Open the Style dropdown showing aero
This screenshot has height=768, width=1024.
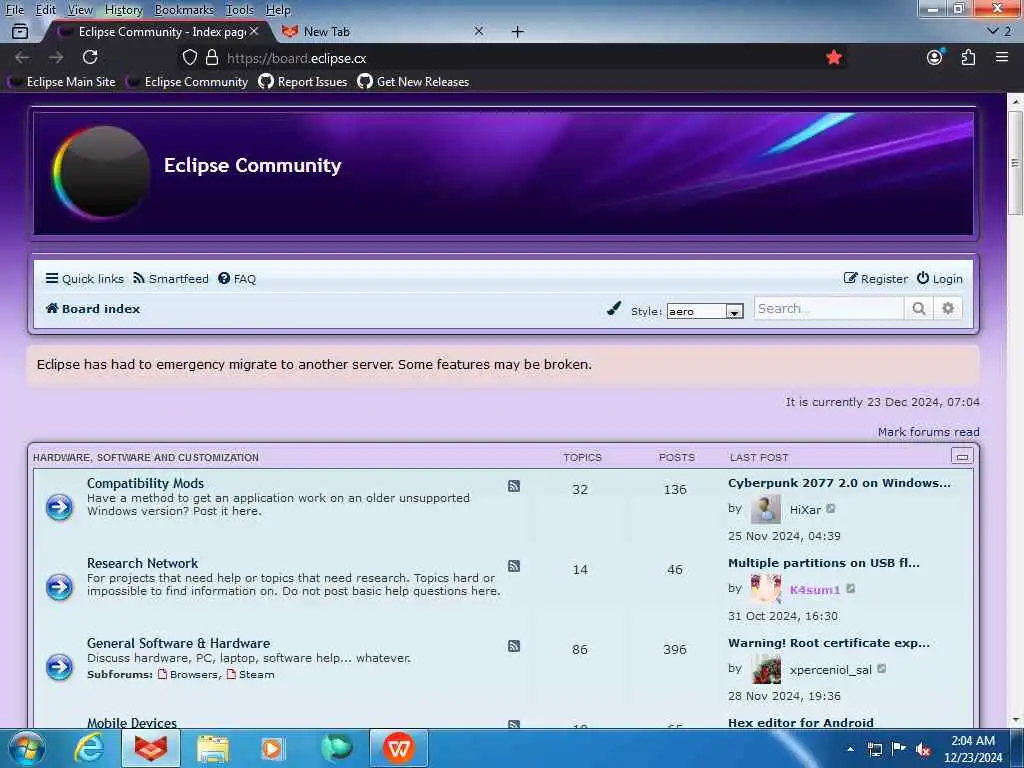[x=705, y=312]
